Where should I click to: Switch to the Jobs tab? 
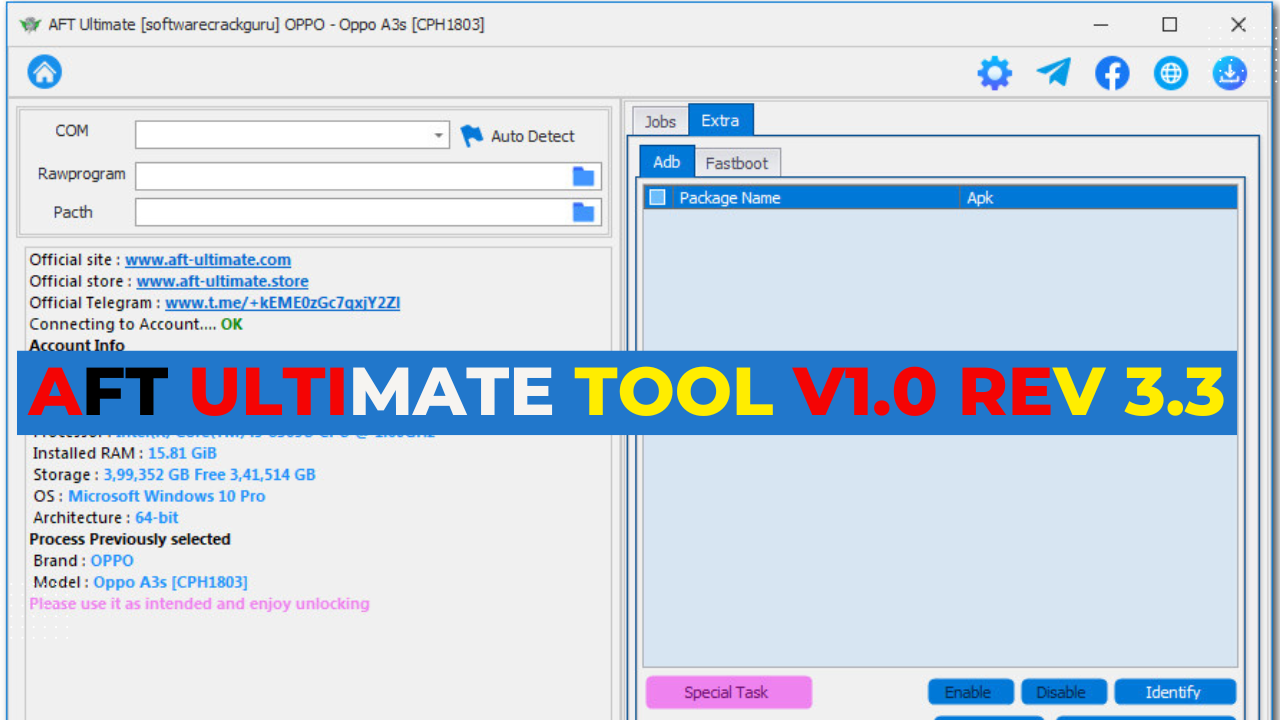click(660, 121)
